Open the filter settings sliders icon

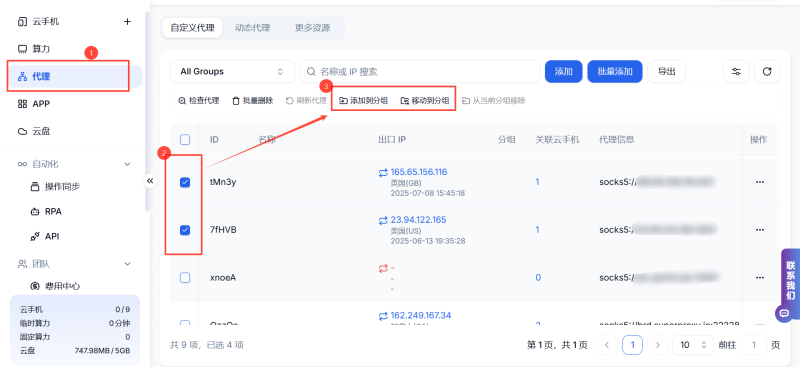(x=736, y=71)
